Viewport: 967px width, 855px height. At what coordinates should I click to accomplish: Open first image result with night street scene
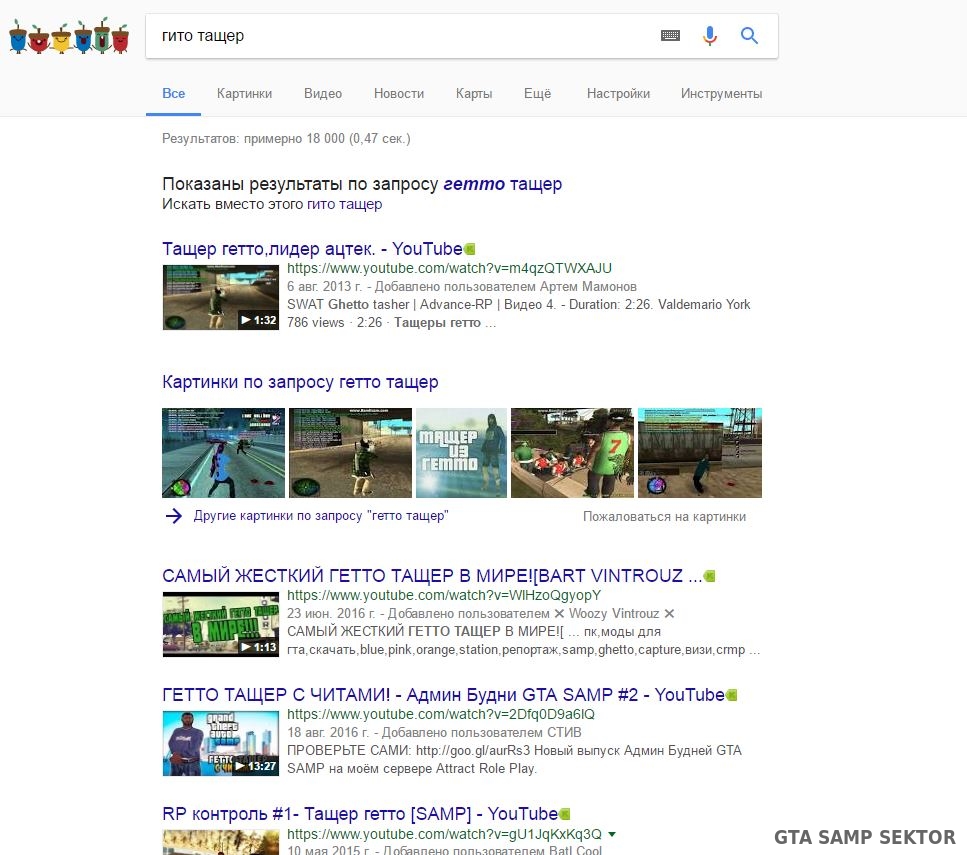223,453
